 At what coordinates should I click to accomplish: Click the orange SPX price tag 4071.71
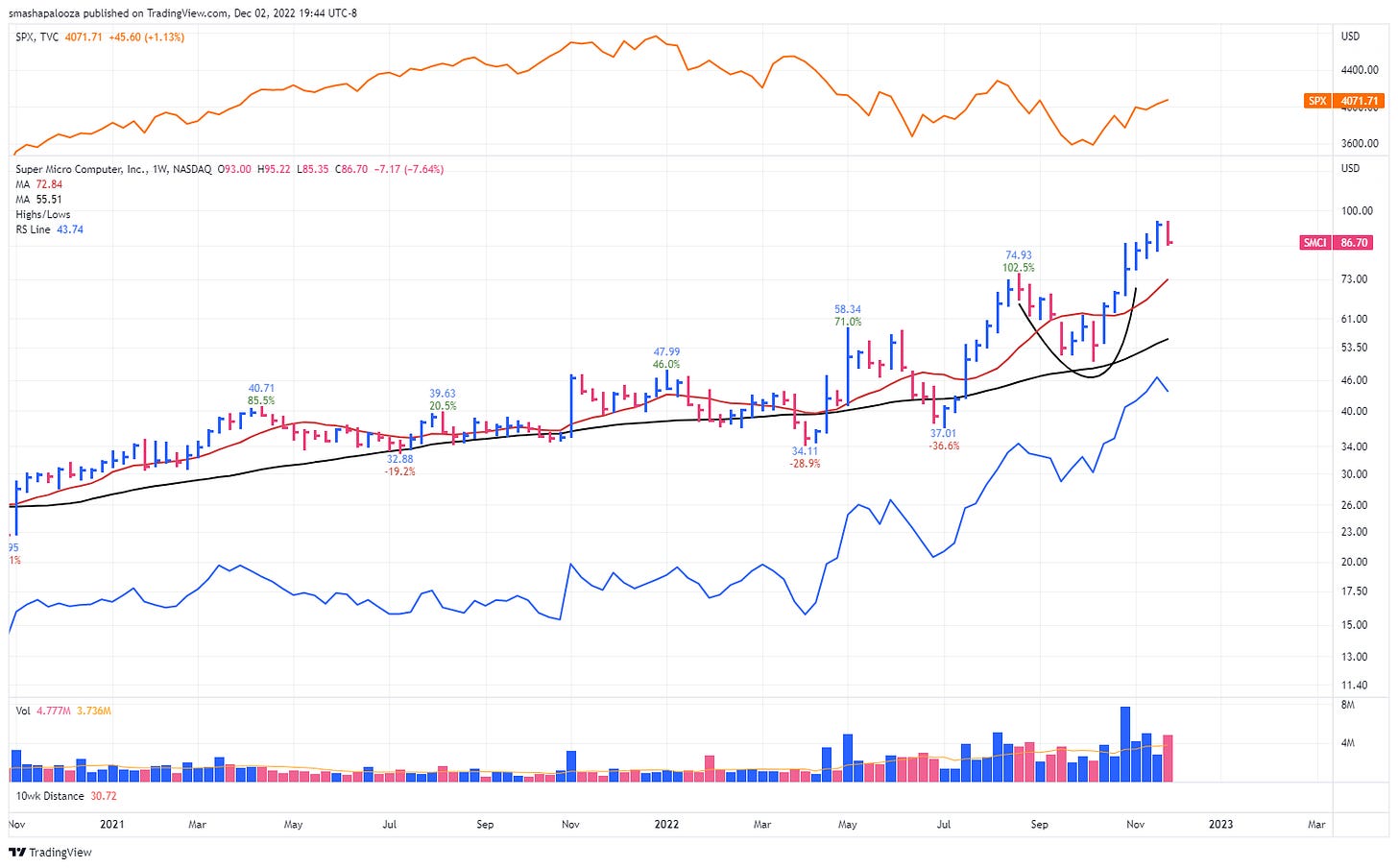pos(1343,101)
